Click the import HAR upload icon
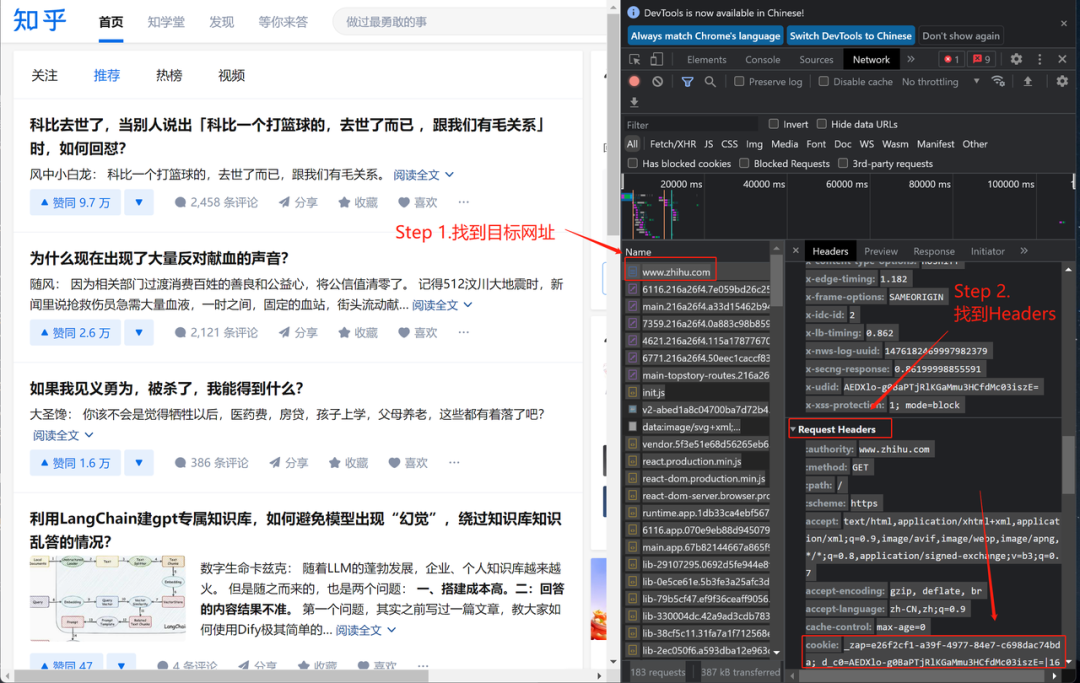Viewport: 1080px width, 683px height. (1028, 81)
